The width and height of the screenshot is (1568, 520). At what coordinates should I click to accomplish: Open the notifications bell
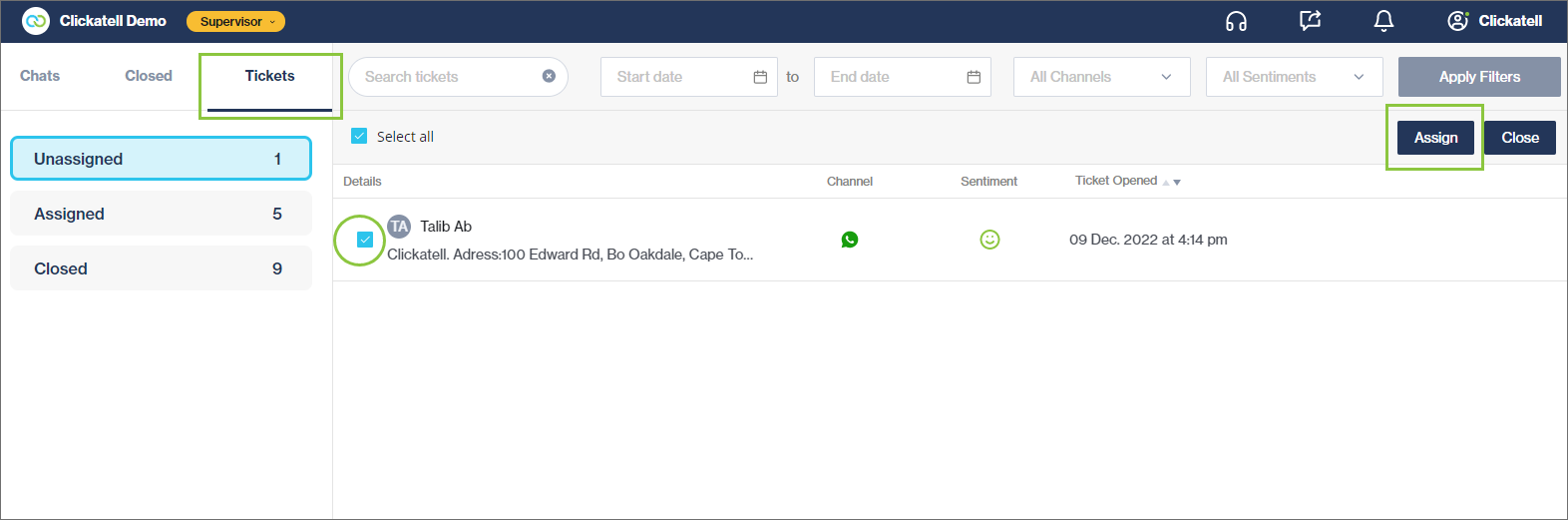pyautogui.click(x=1383, y=21)
